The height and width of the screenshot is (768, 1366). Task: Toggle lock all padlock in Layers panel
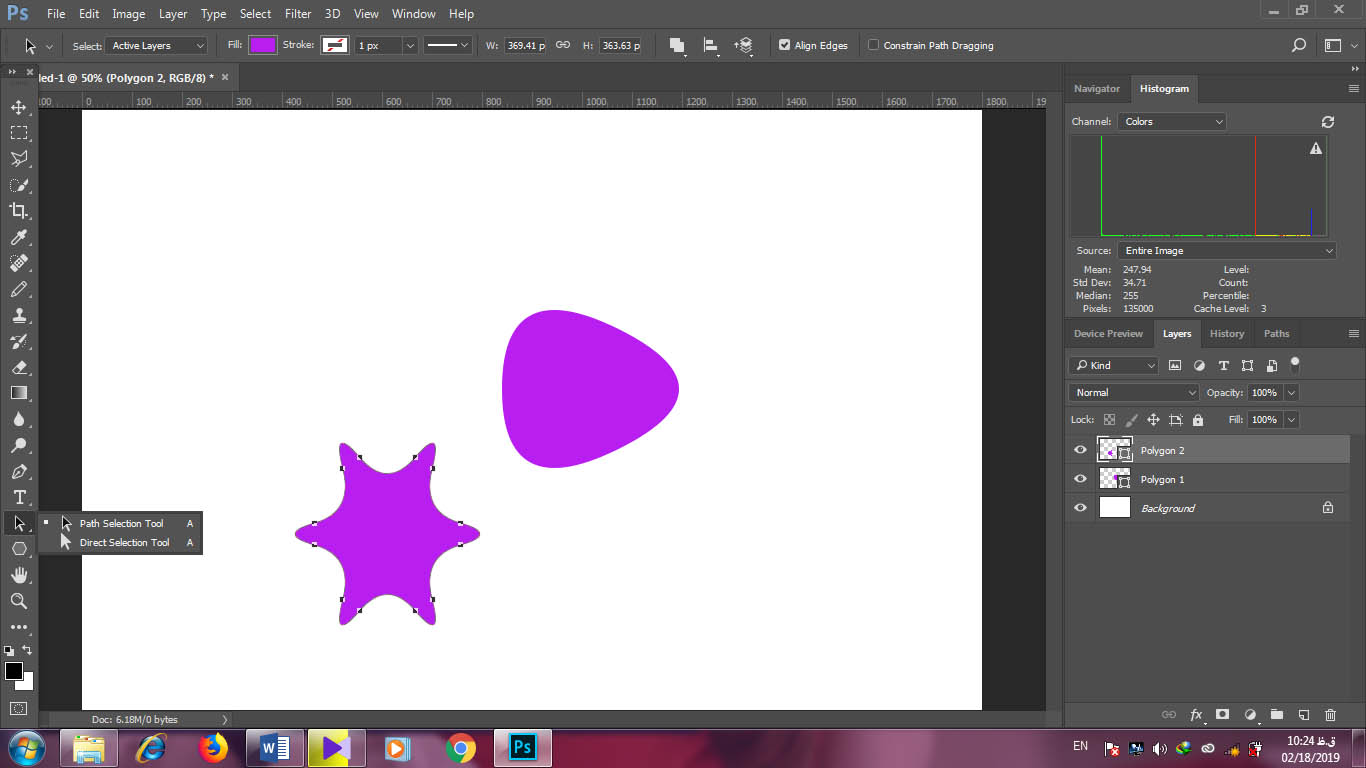(1198, 420)
